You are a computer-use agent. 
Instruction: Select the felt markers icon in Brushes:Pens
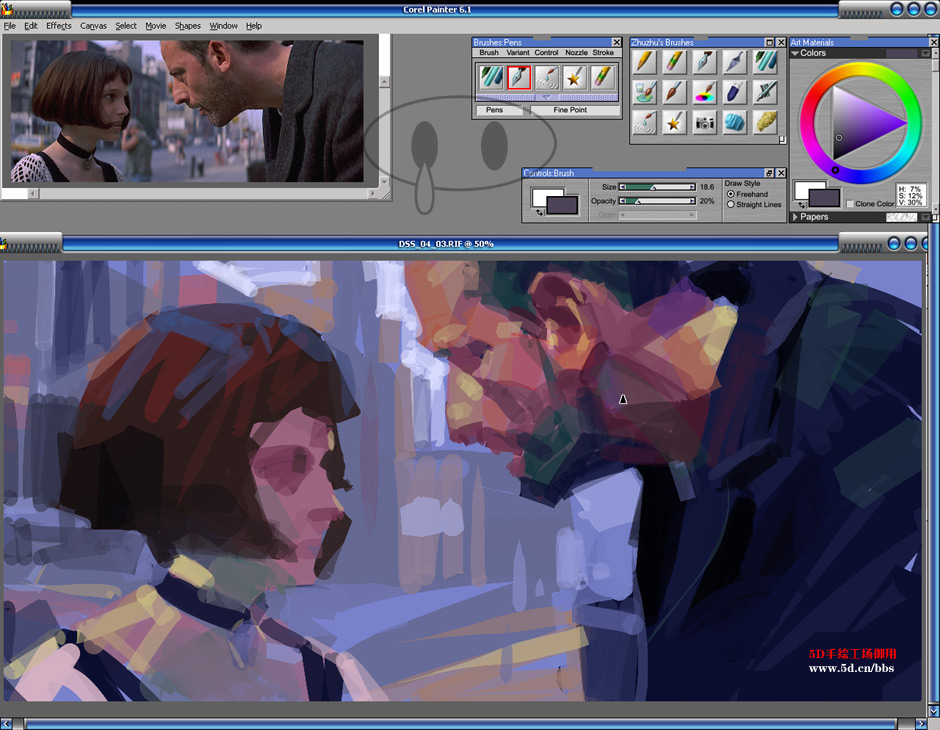pyautogui.click(x=490, y=77)
